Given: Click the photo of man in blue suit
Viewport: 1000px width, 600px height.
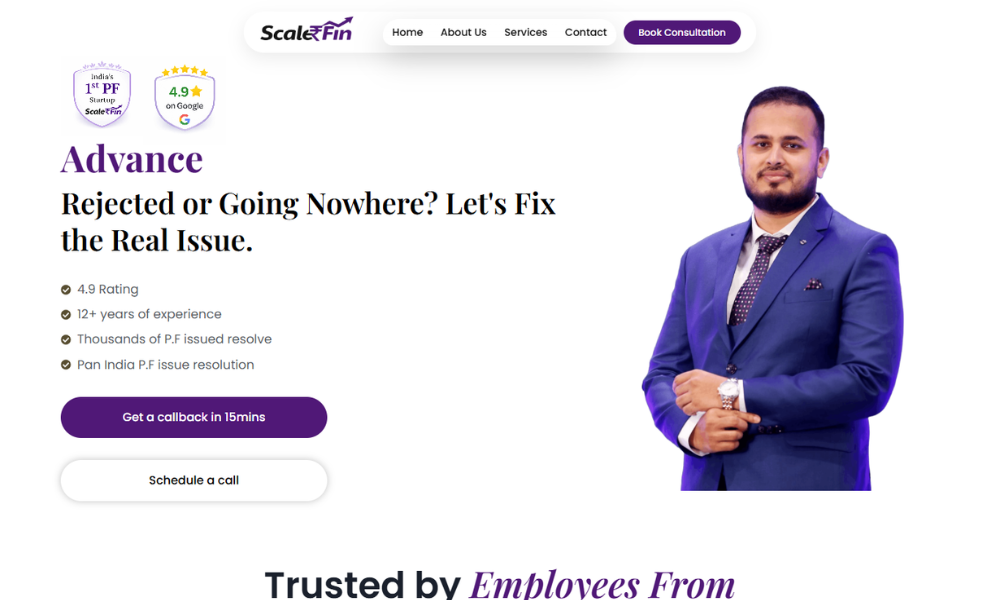Looking at the screenshot, I should pos(772,288).
